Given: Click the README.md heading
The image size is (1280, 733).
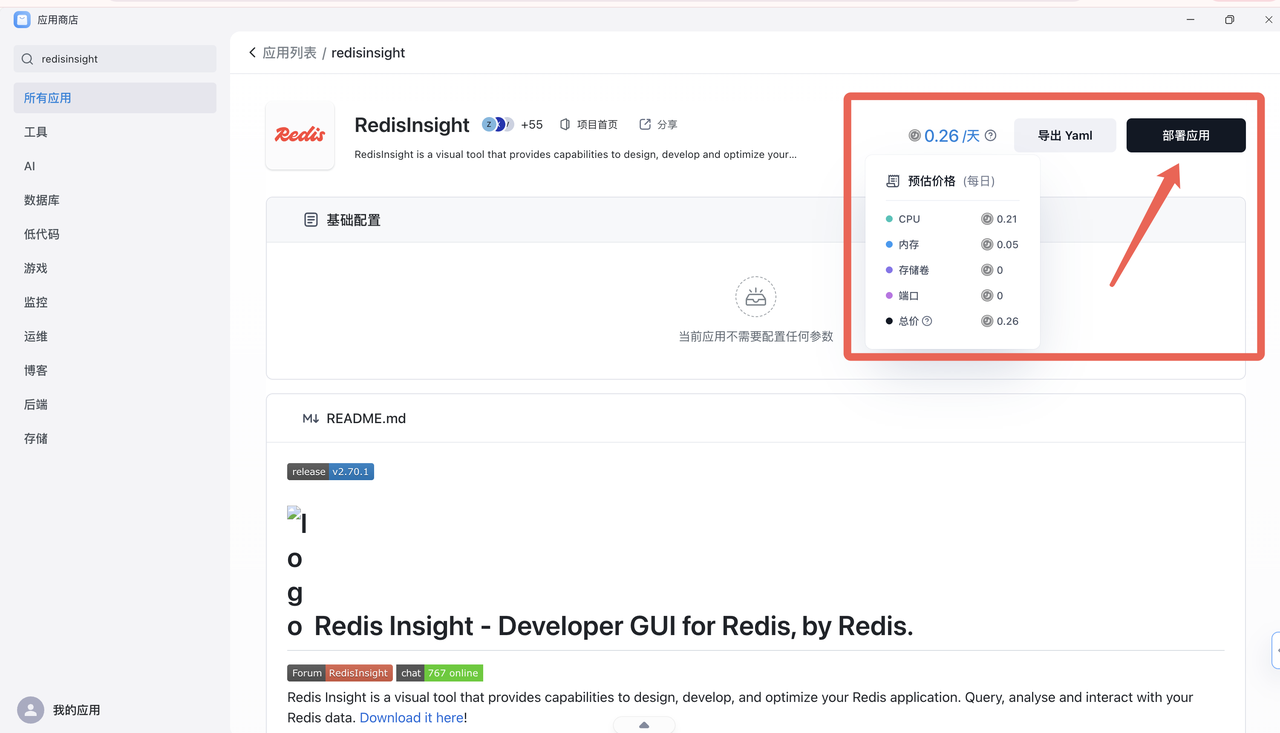Looking at the screenshot, I should pos(366,419).
